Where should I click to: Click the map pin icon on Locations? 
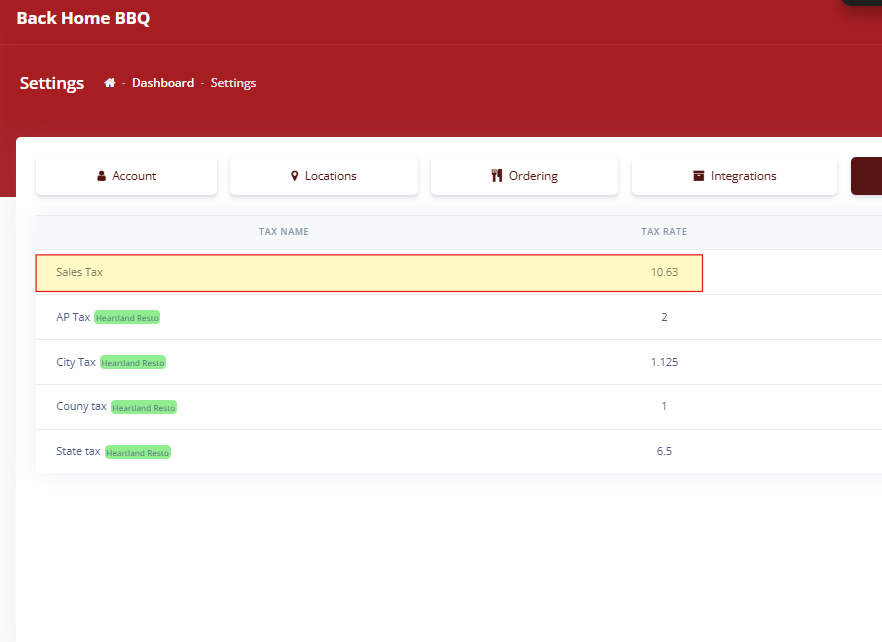295,176
